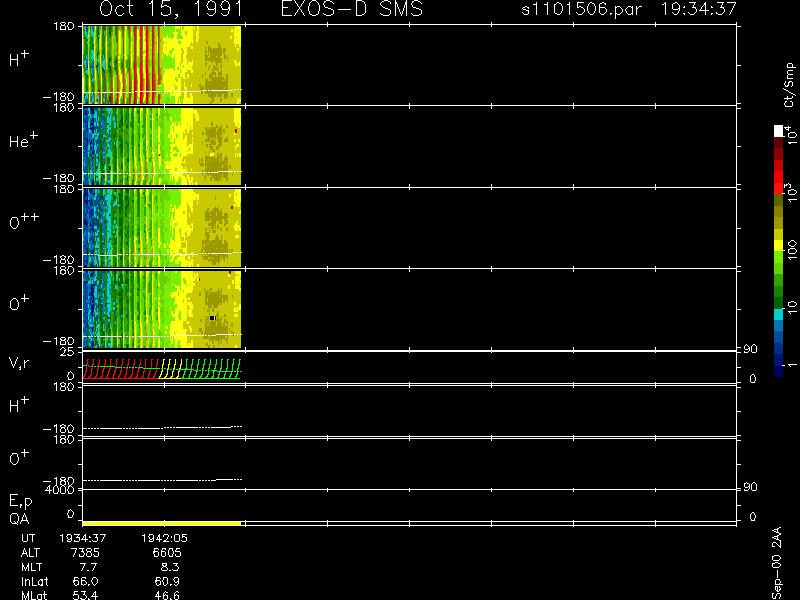Click the "25" tick label on the V,r axis
The height and width of the screenshot is (600, 800).
68,352
